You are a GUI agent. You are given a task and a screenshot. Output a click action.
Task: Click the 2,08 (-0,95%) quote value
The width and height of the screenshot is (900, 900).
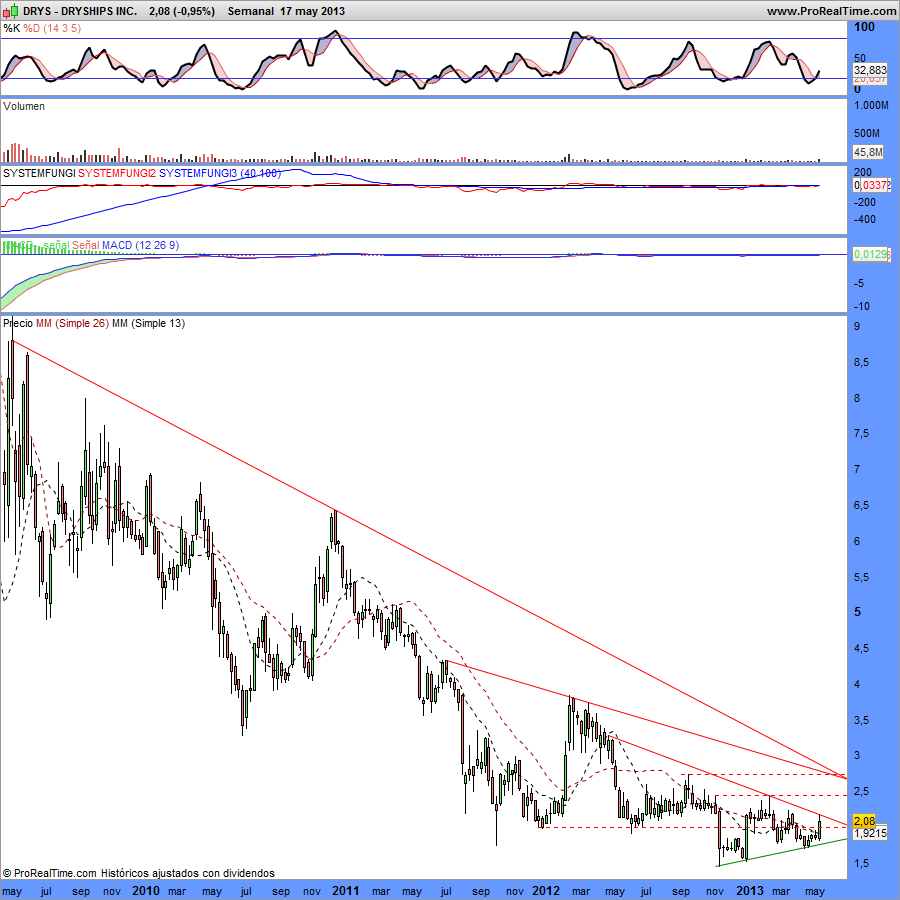[x=181, y=11]
